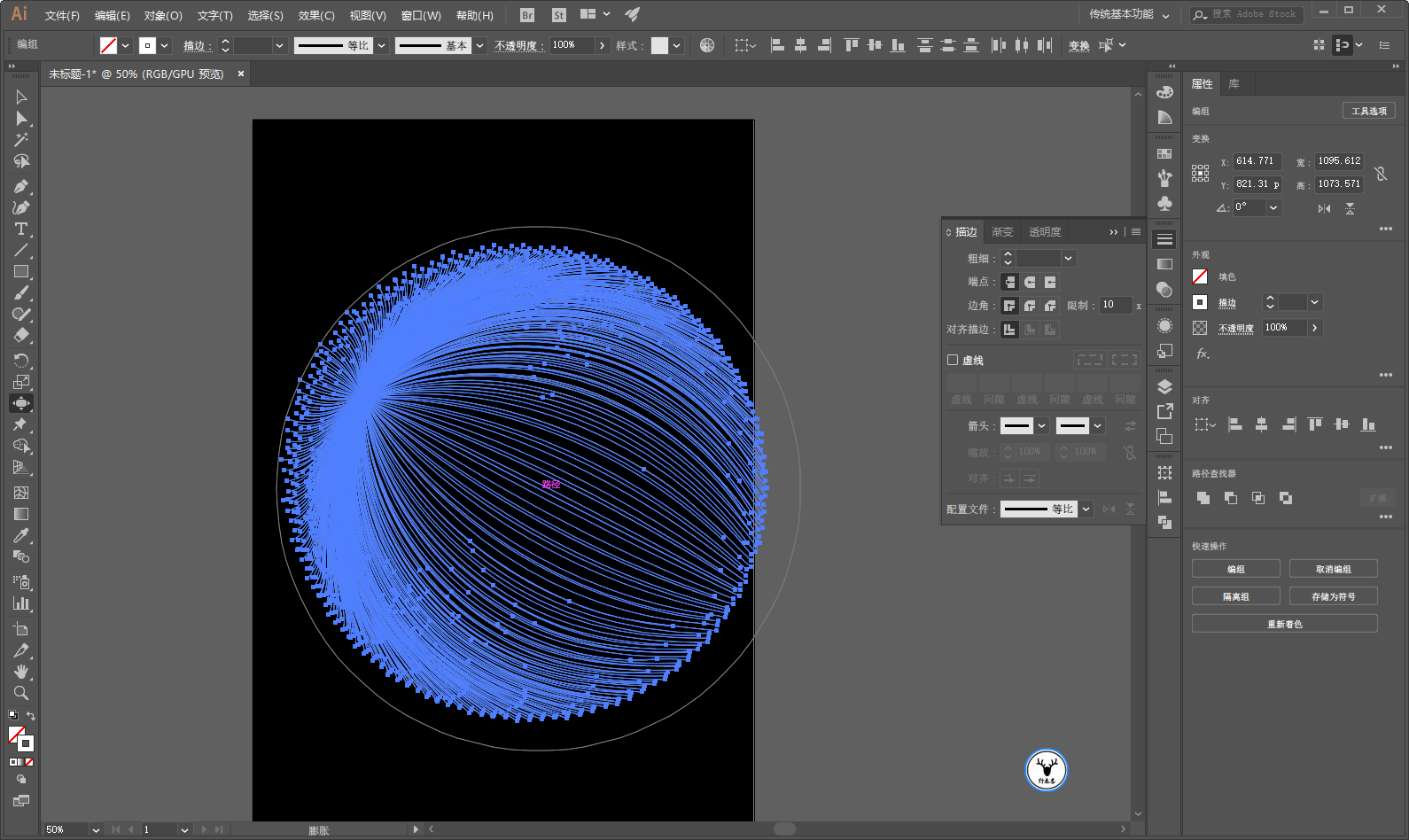Image resolution: width=1409 pixels, height=840 pixels.
Task: Open the 窗口(W) menu
Action: (x=421, y=15)
